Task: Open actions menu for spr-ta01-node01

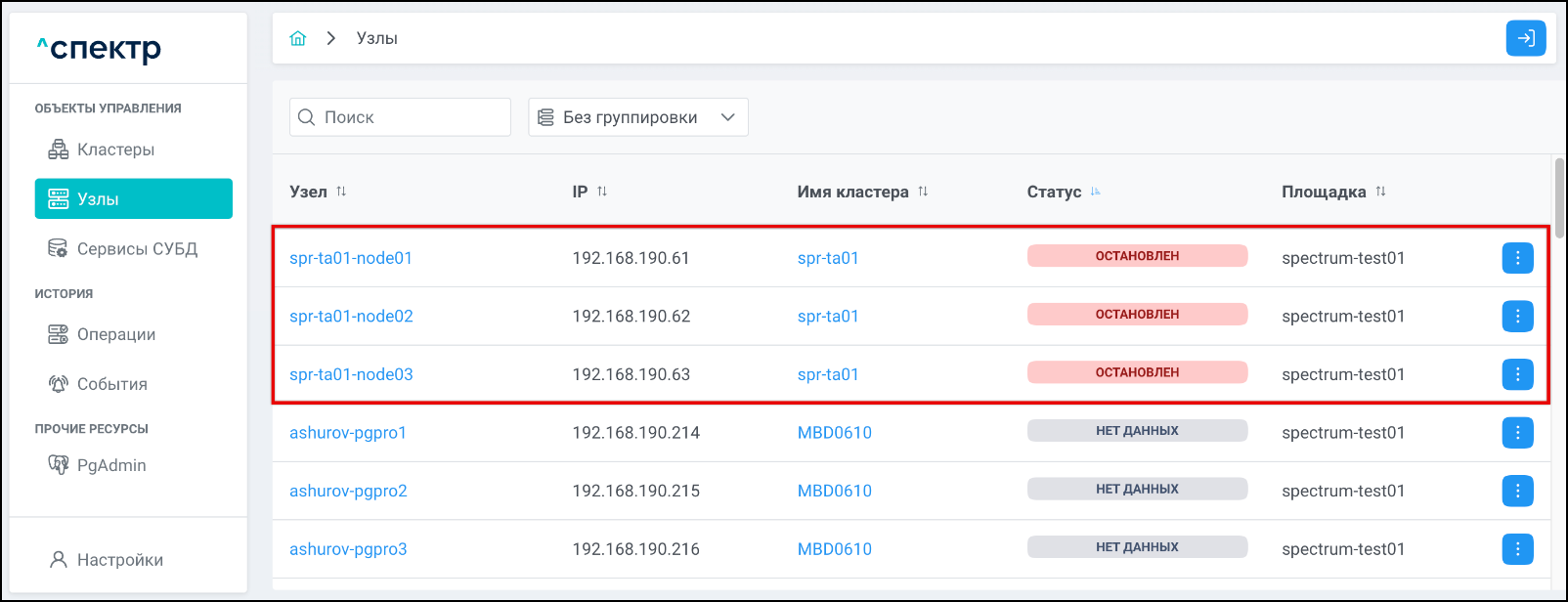Action: point(1517,258)
